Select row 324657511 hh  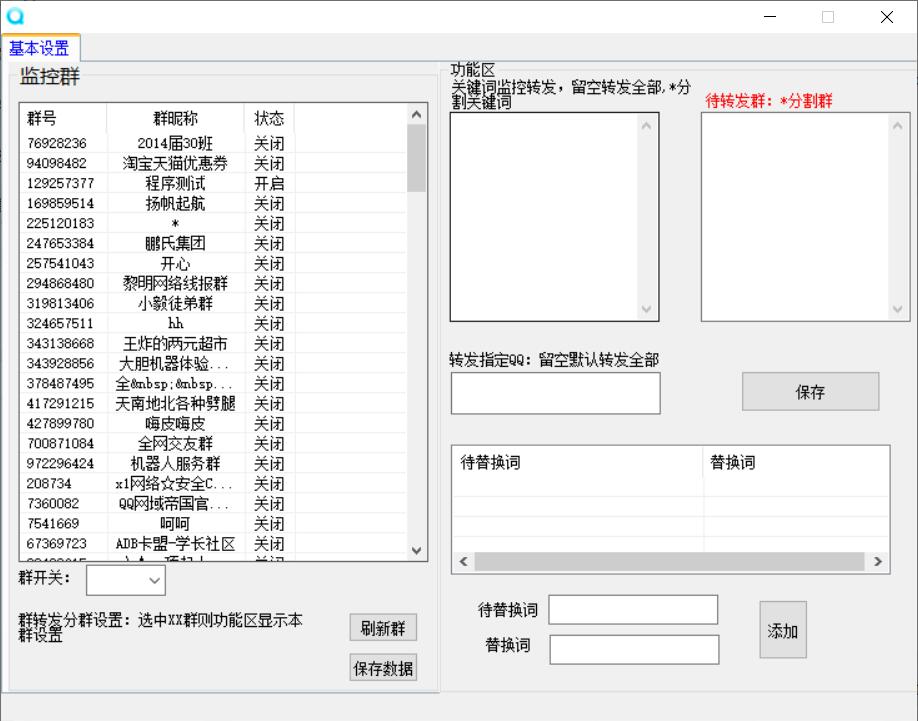213,323
